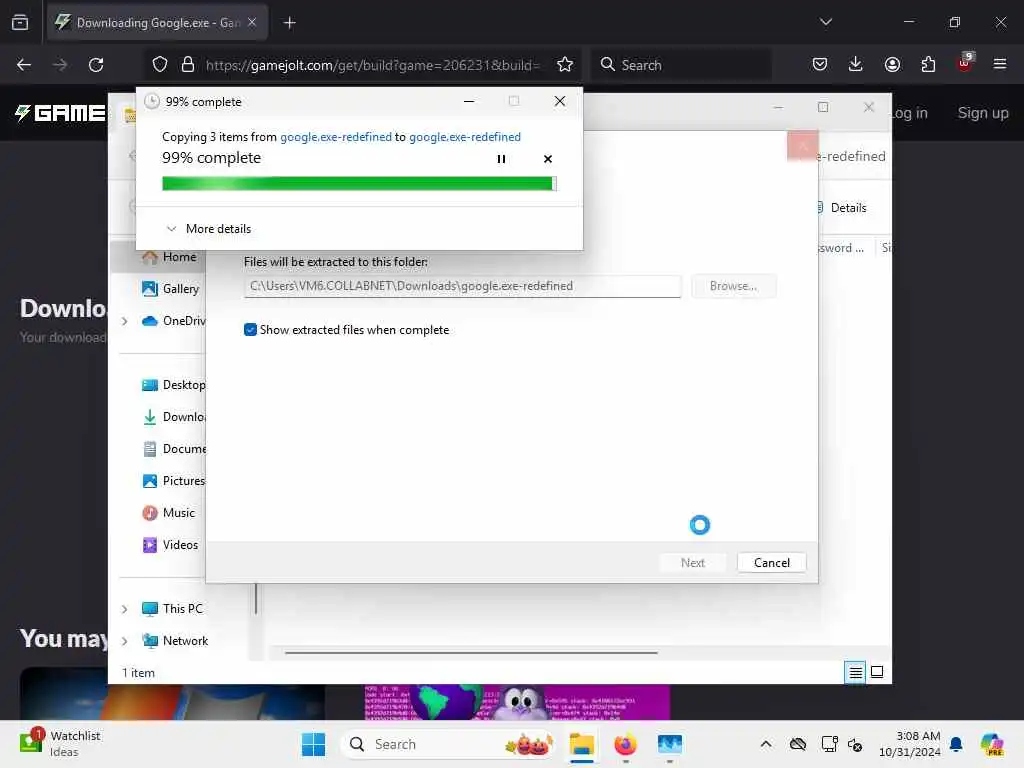This screenshot has width=1024, height=768.
Task: Select Network in the sidebar
Action: point(175,641)
